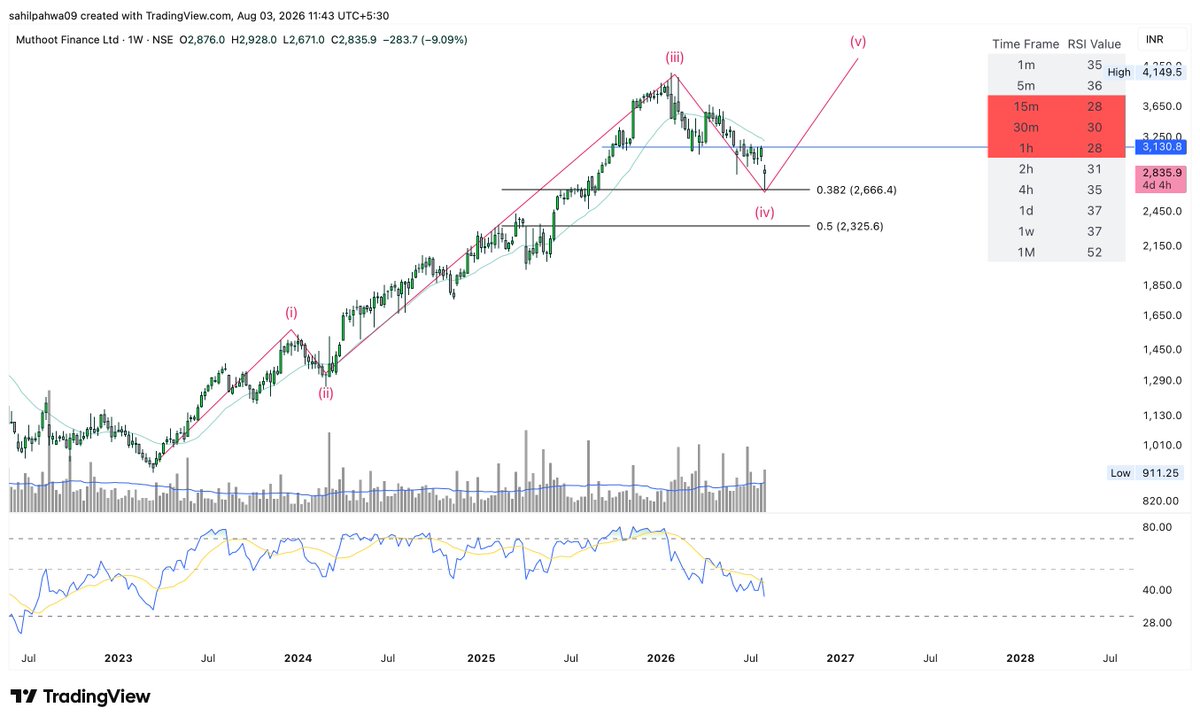Click the low value L2,671.0
This screenshot has height=723, width=1200.
pos(305,40)
